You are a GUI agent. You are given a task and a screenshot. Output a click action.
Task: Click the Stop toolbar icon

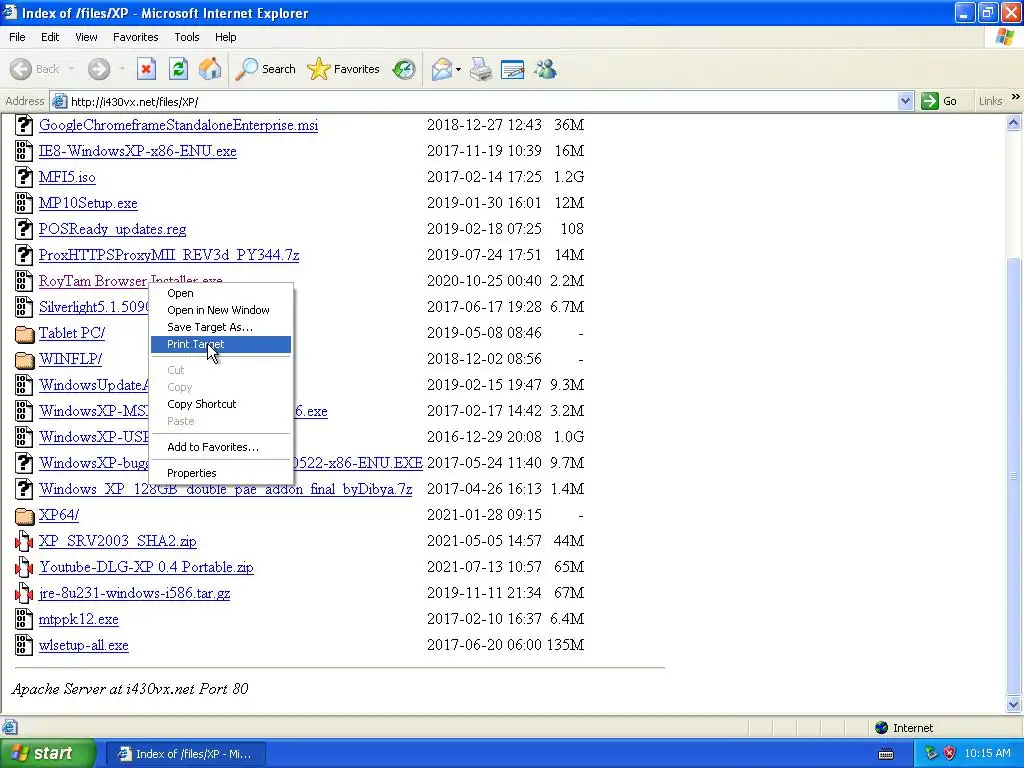pyautogui.click(x=146, y=69)
